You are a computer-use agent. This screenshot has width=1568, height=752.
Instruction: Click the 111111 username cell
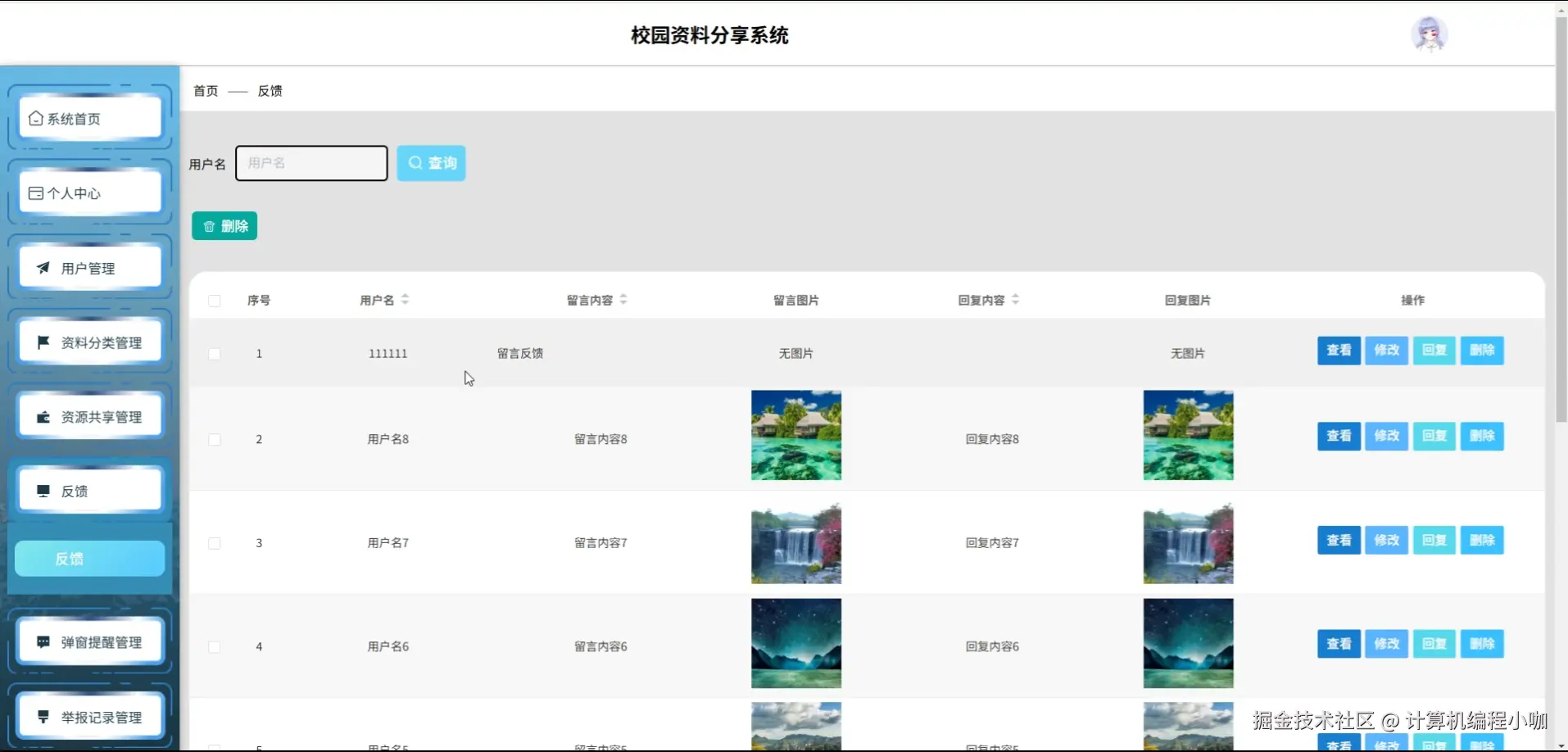pyautogui.click(x=388, y=354)
